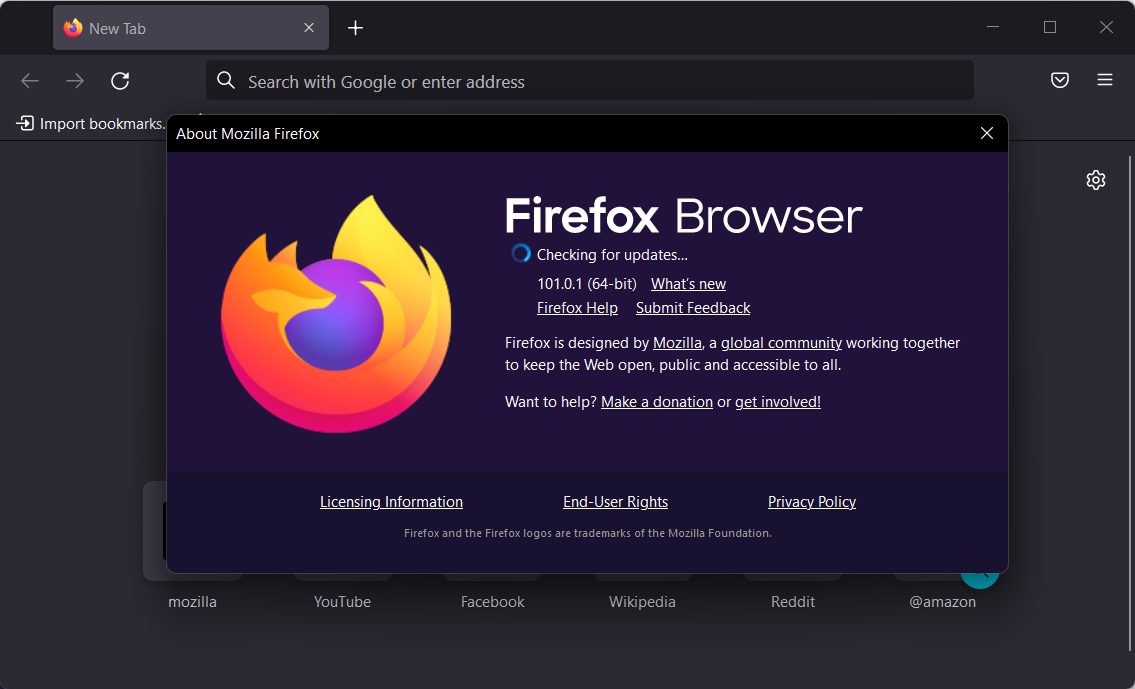Viewport: 1135px width, 689px height.
Task: Click the Checking for updates spinner
Action: click(520, 253)
